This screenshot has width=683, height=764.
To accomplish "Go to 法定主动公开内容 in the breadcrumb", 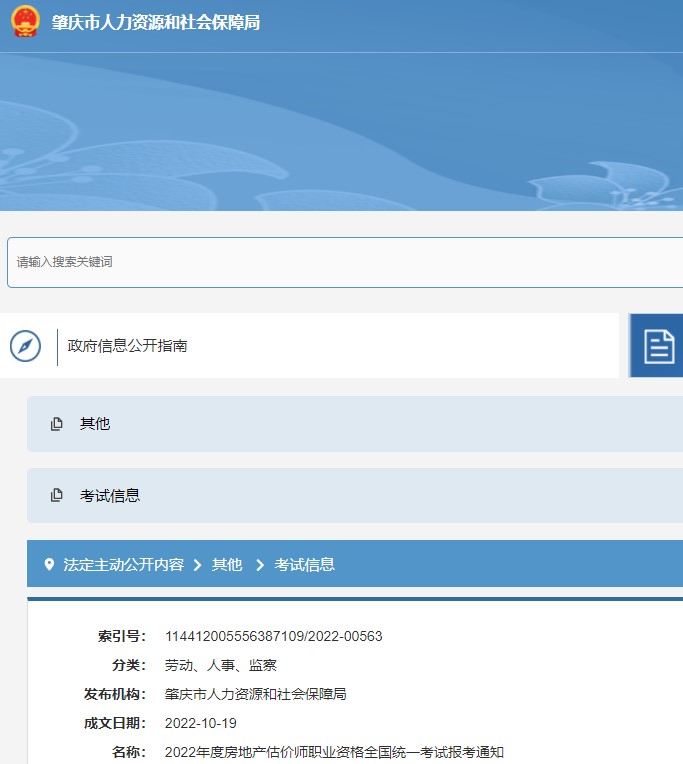I will coord(123,565).
